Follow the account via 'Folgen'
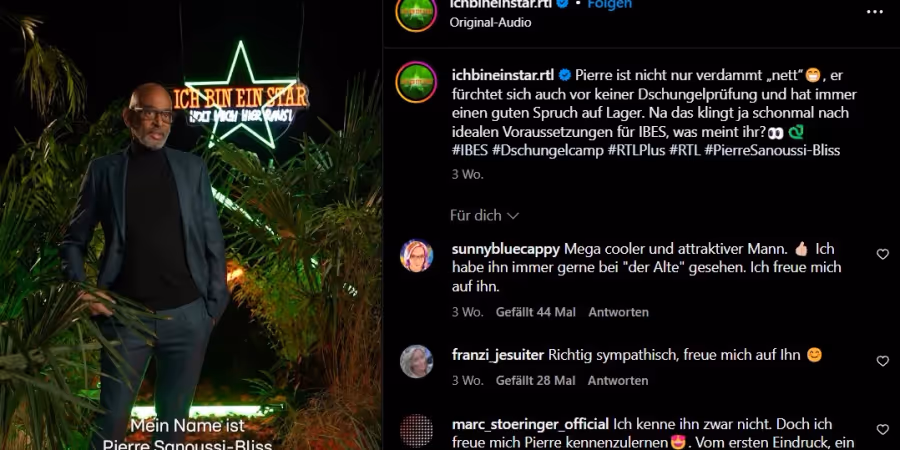The width and height of the screenshot is (900, 450). click(x=610, y=4)
